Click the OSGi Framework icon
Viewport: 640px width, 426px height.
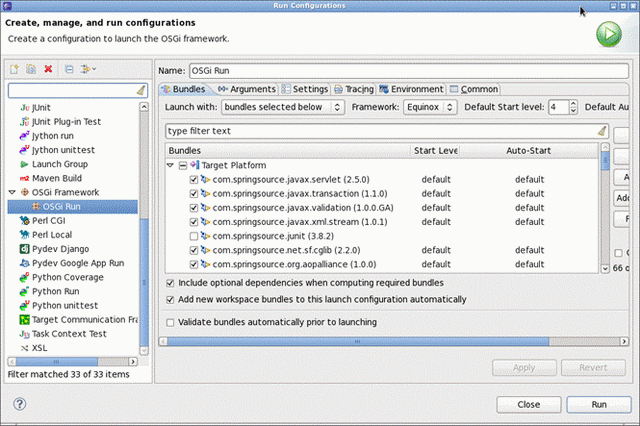pos(25,192)
